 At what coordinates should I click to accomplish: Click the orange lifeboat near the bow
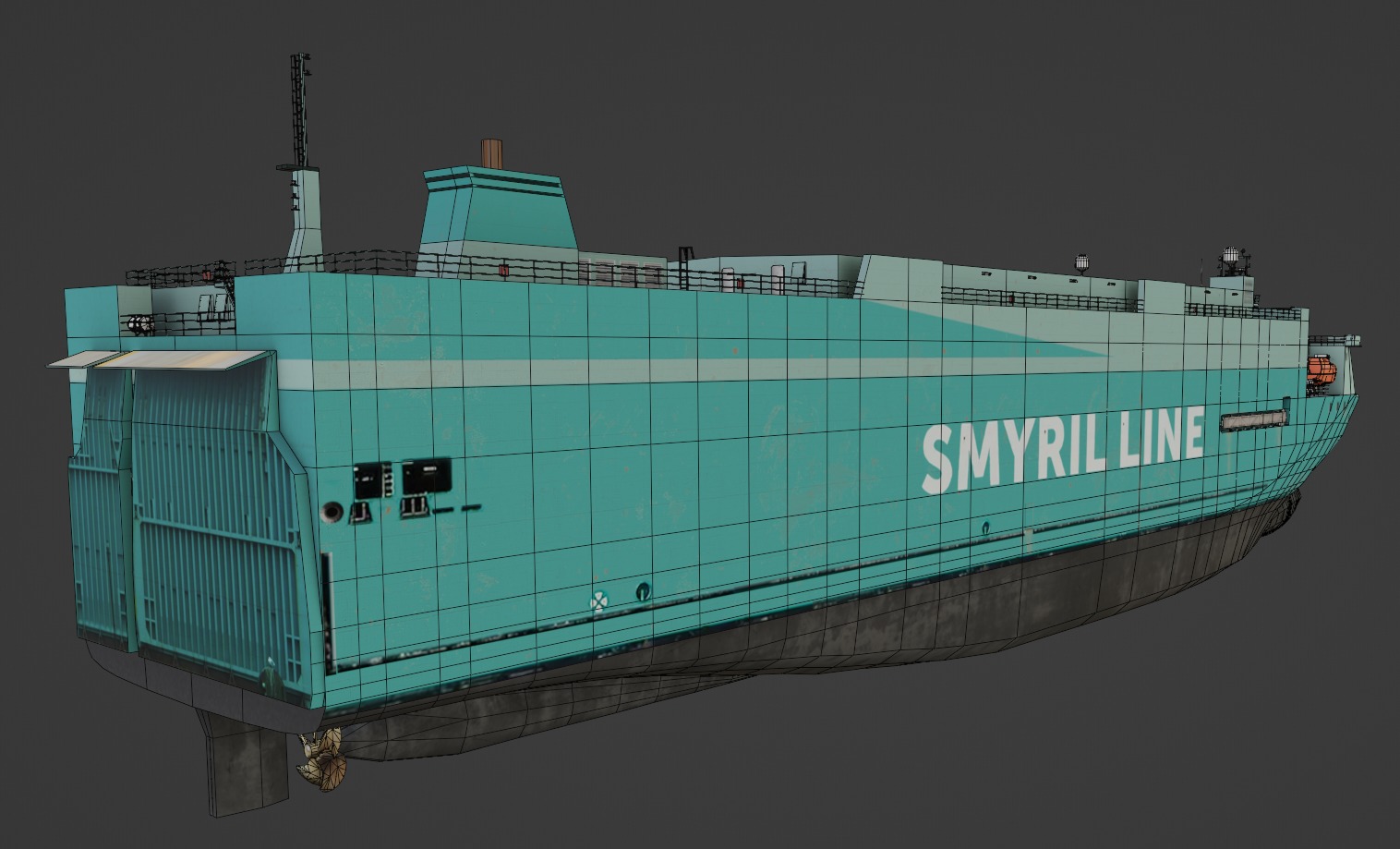[x=1322, y=371]
